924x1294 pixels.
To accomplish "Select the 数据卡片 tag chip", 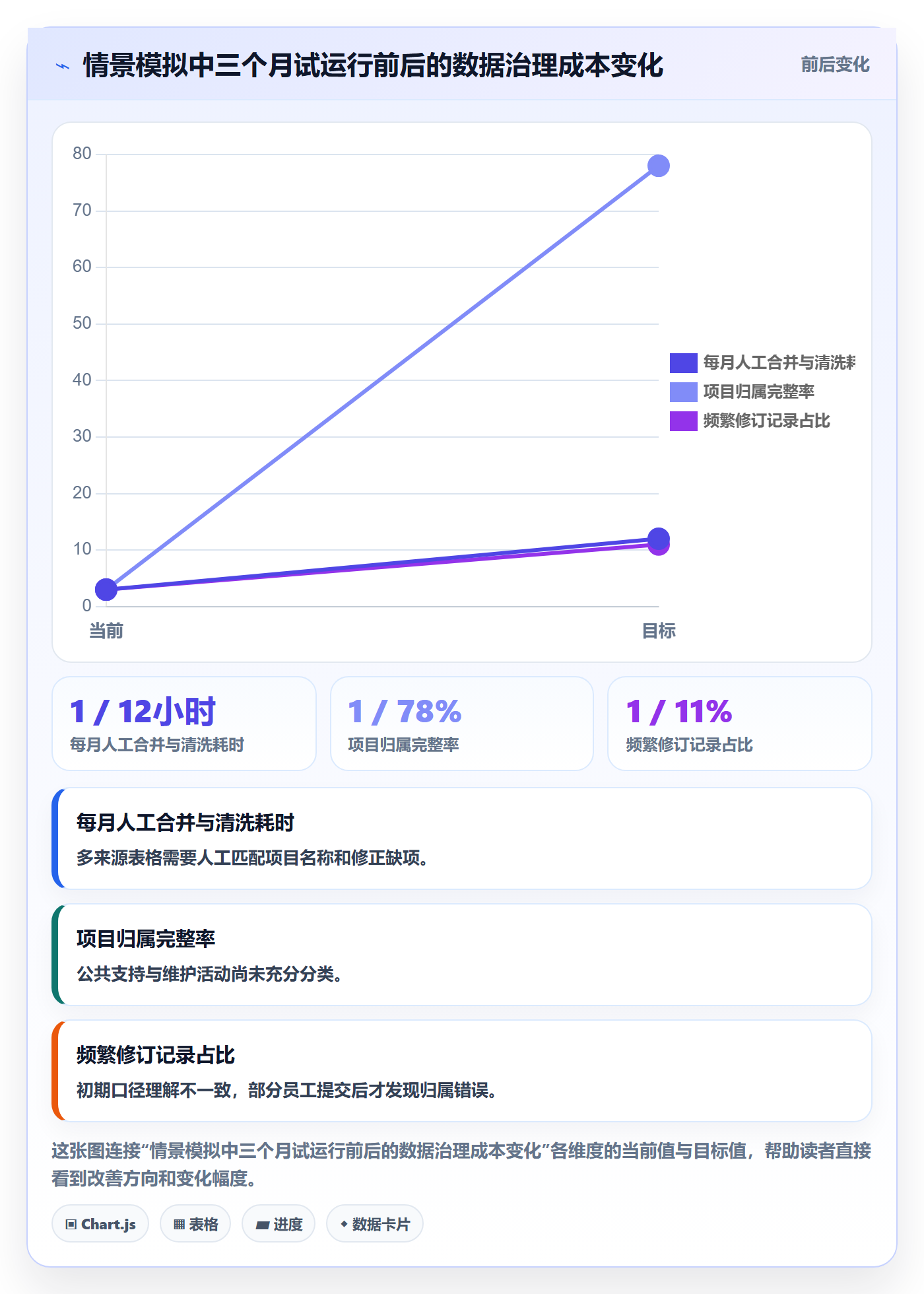I will 375,1224.
